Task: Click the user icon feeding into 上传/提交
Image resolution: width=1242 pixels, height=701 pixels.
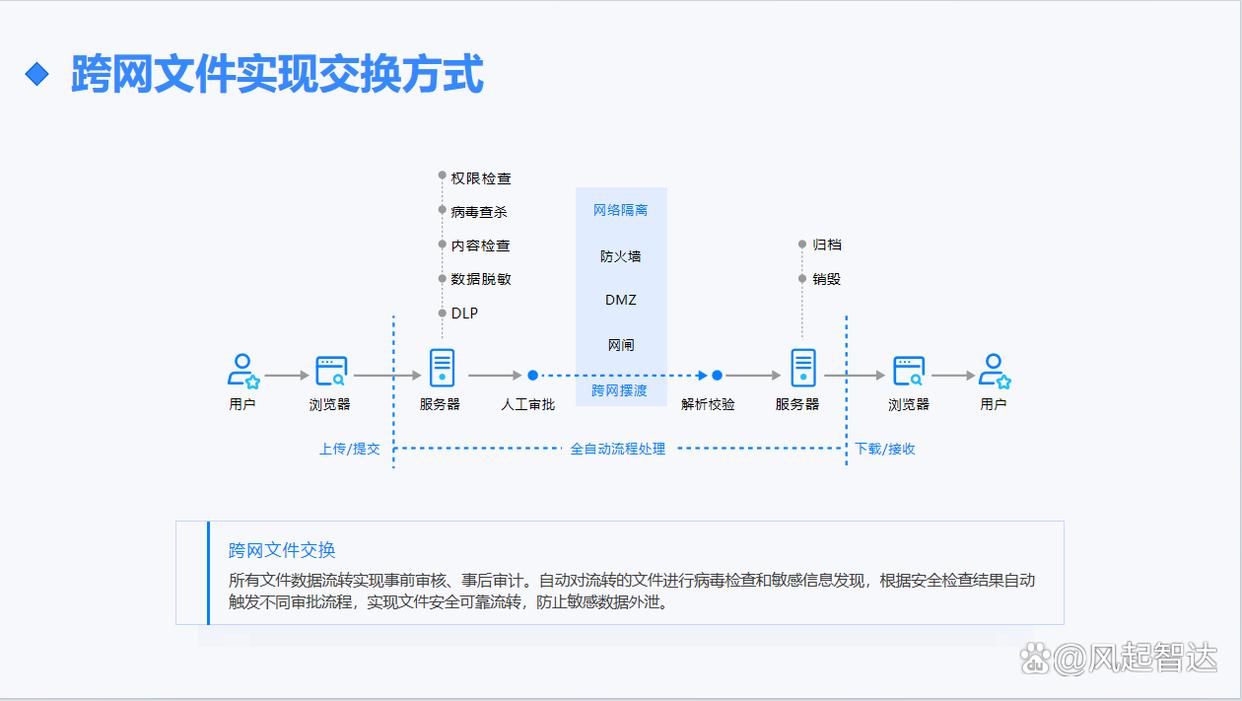Action: [x=243, y=370]
